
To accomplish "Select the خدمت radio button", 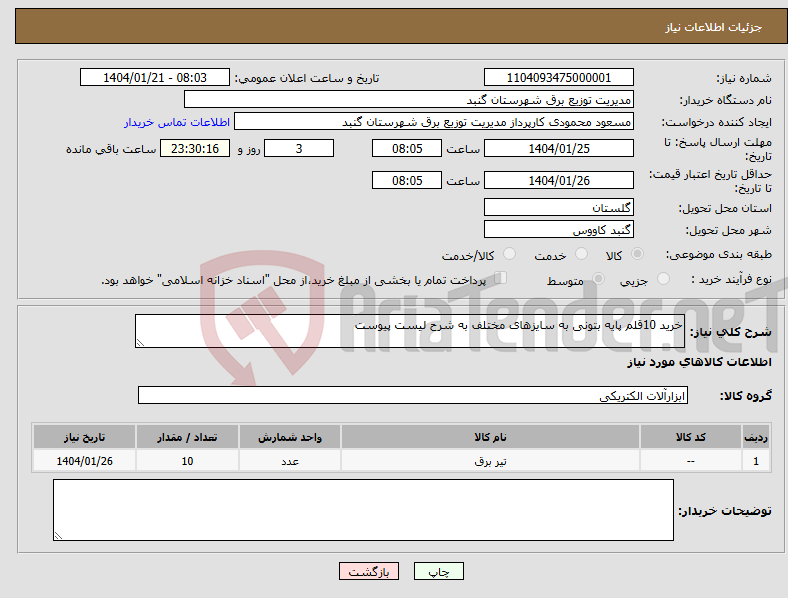I will coord(581,254).
